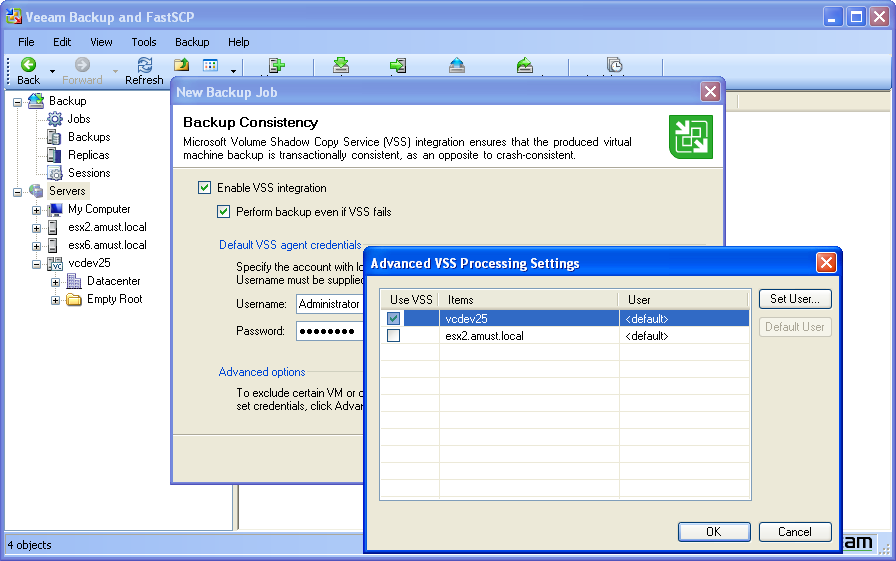Uncheck Use VSS for vcdev25
The height and width of the screenshot is (561, 896).
393,318
